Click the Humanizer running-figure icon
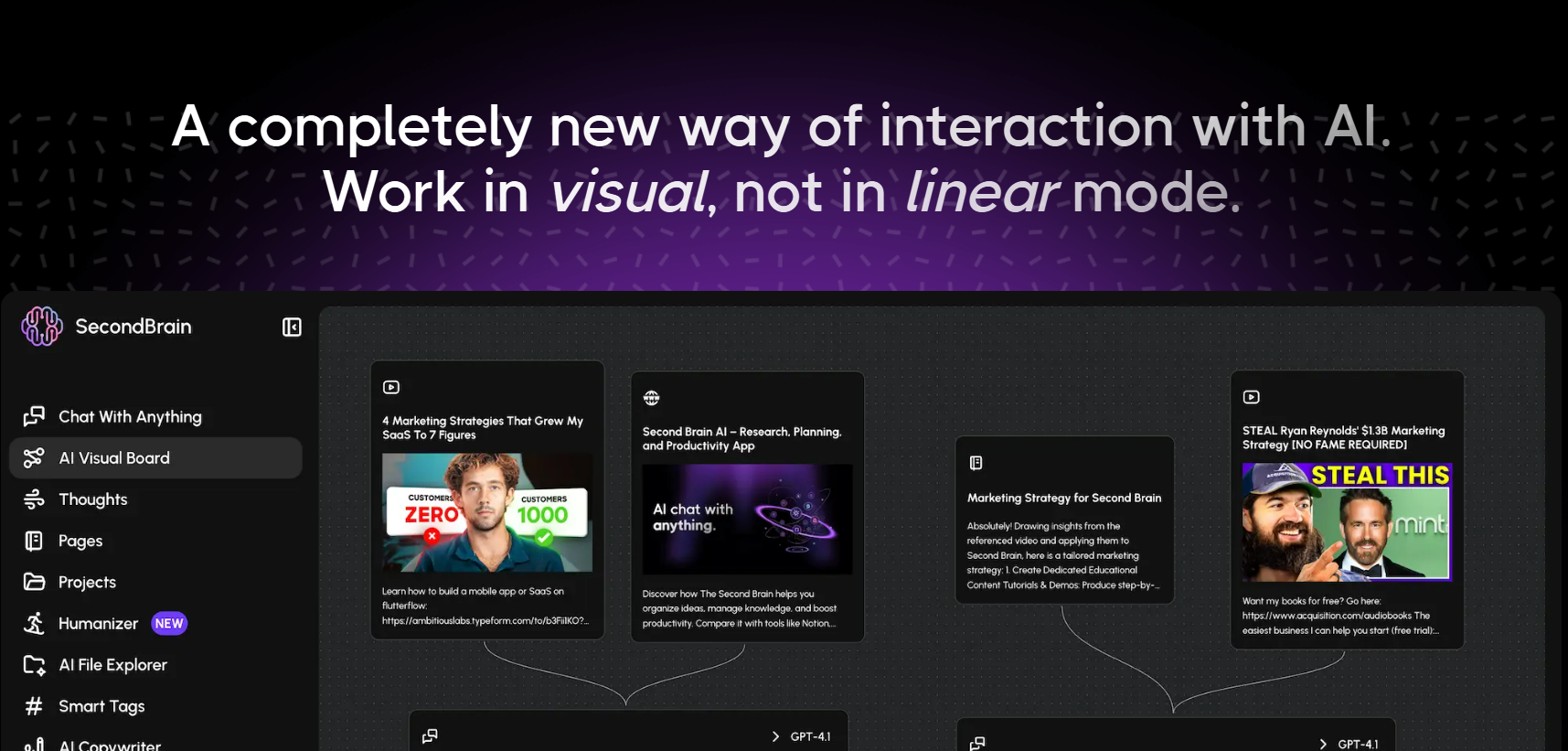Screen dimensions: 1568x751 click(34, 624)
